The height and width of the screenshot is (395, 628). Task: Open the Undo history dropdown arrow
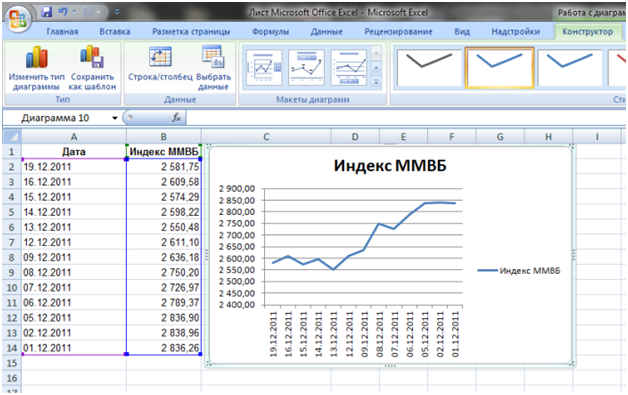point(74,12)
